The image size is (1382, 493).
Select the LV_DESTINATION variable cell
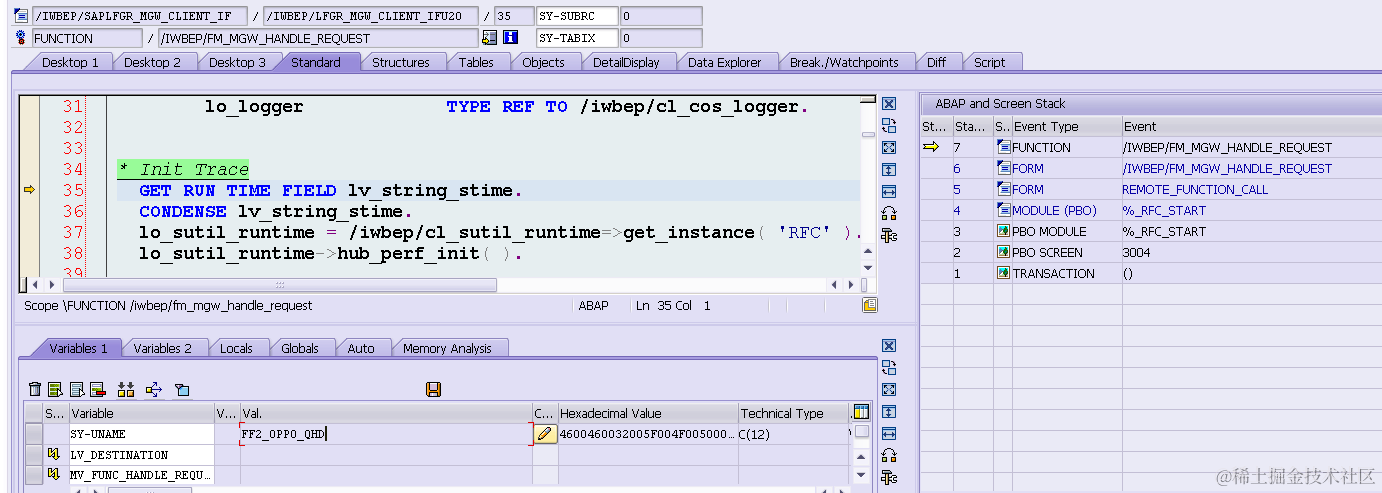141,455
